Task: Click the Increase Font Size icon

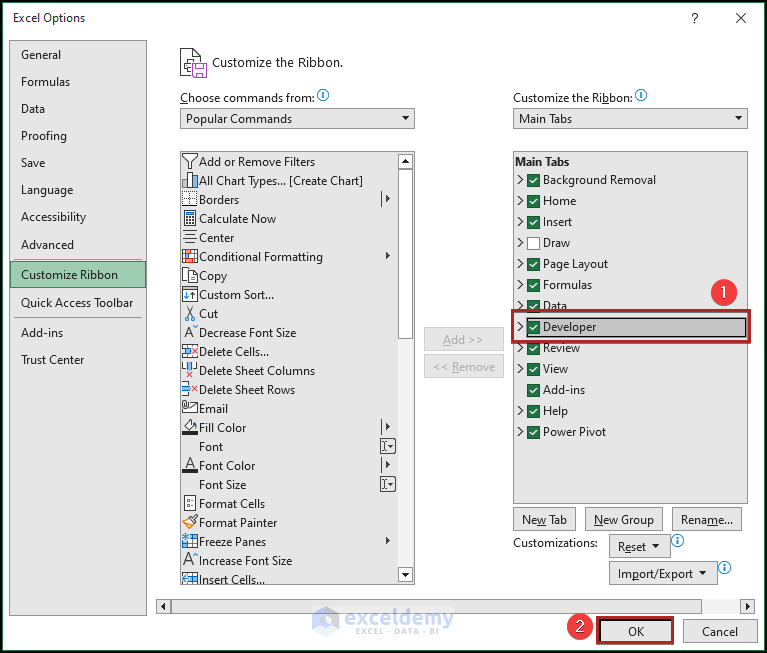Action: click(190, 559)
